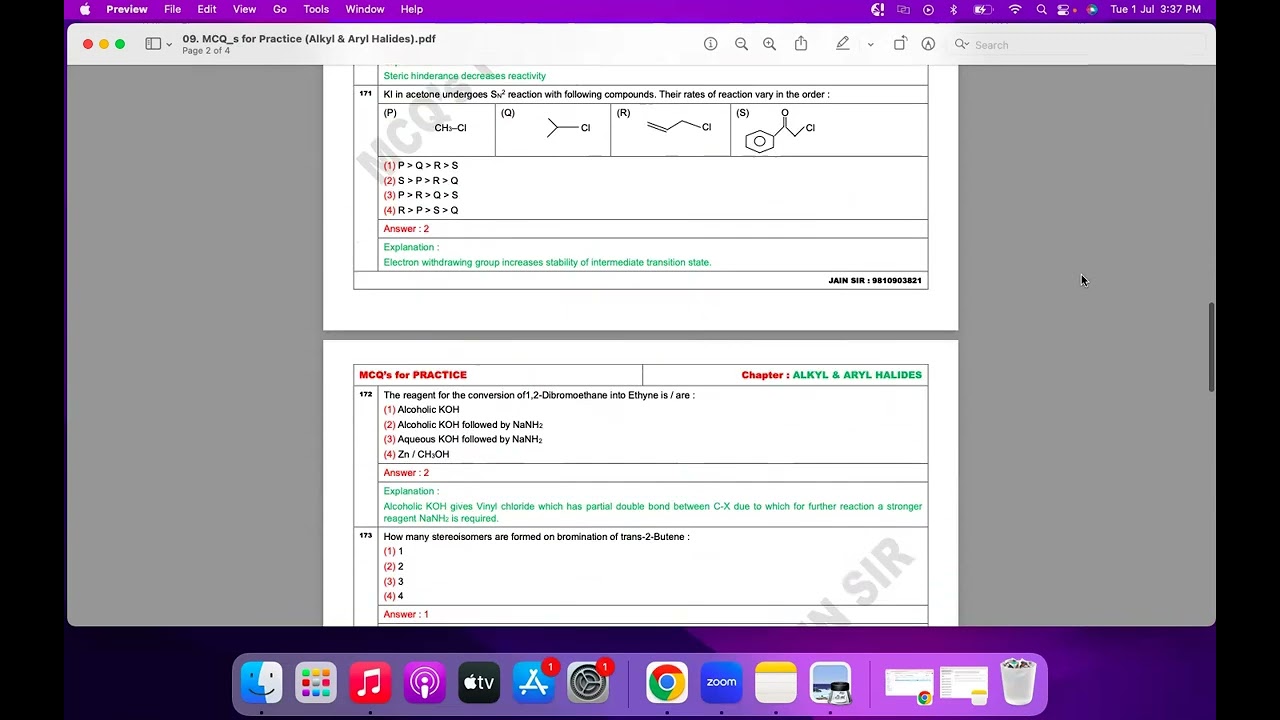Click the screen mirroring menu bar icon
This screenshot has height=720, width=1280.
(x=904, y=9)
